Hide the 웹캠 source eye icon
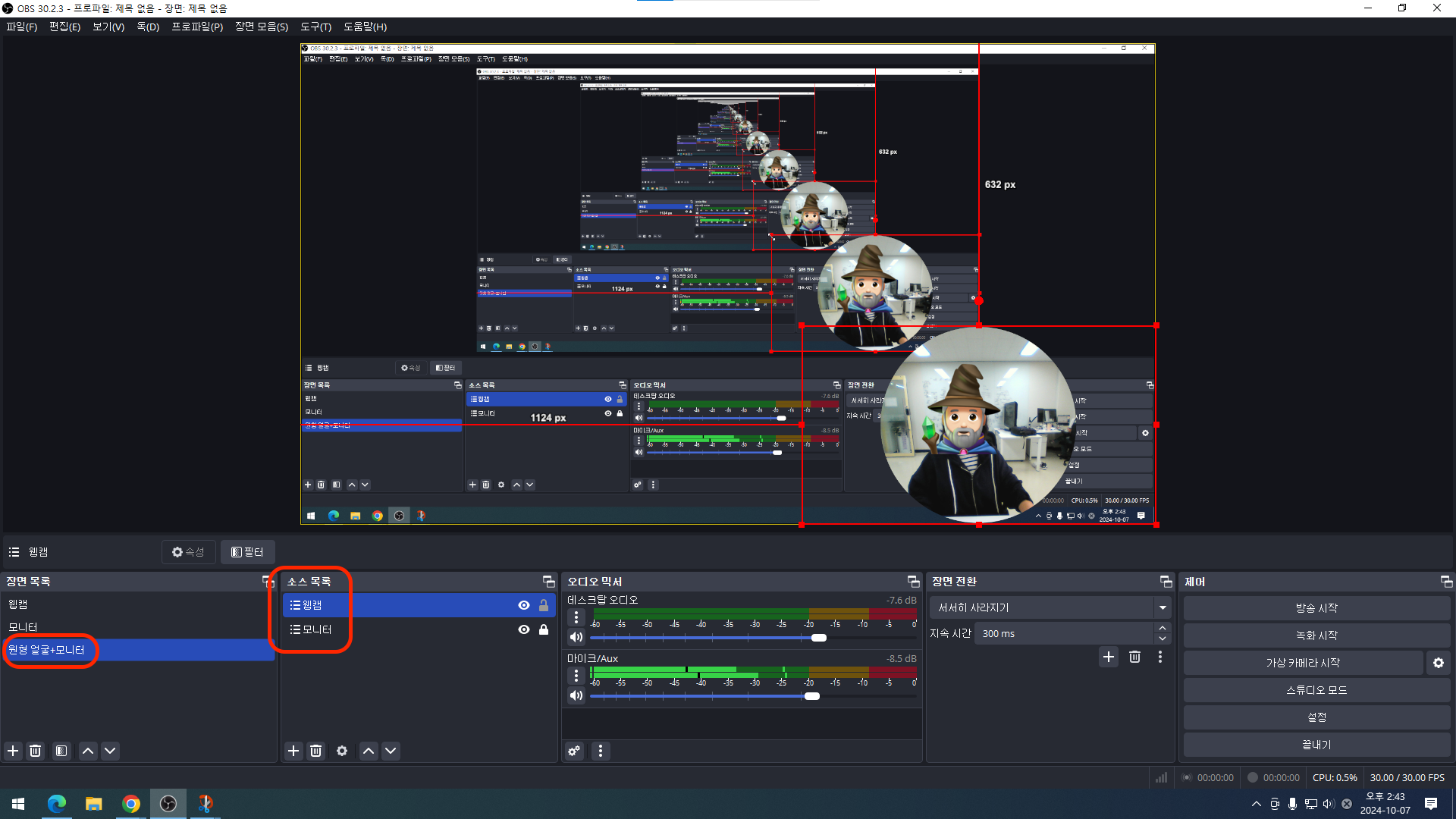 (x=523, y=605)
